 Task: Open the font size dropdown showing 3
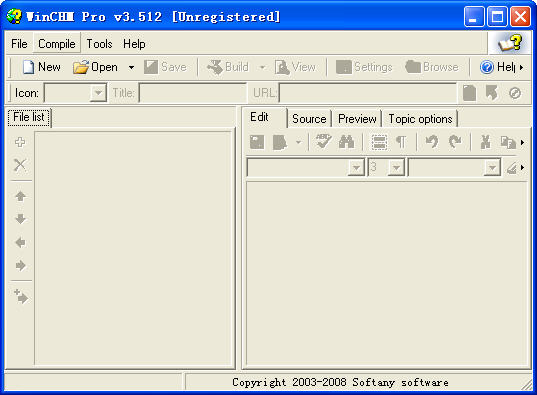coord(396,168)
